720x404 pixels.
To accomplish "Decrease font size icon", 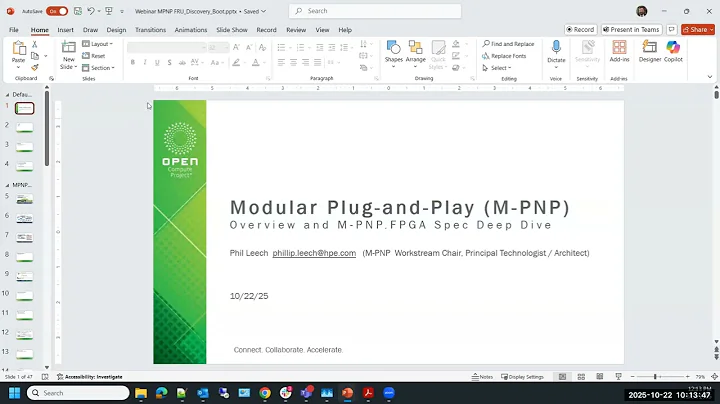I will pos(249,47).
